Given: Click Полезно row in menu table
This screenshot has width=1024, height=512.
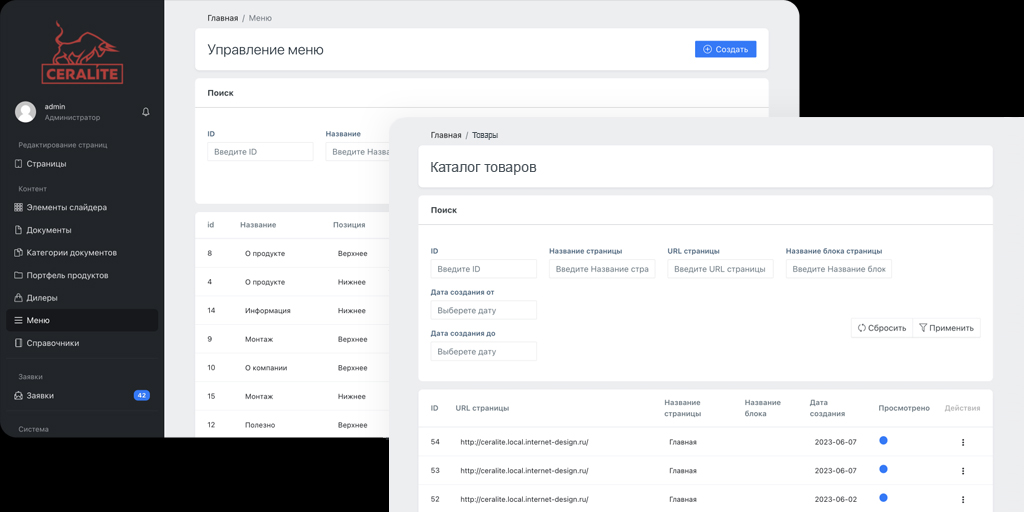Looking at the screenshot, I should (260, 425).
